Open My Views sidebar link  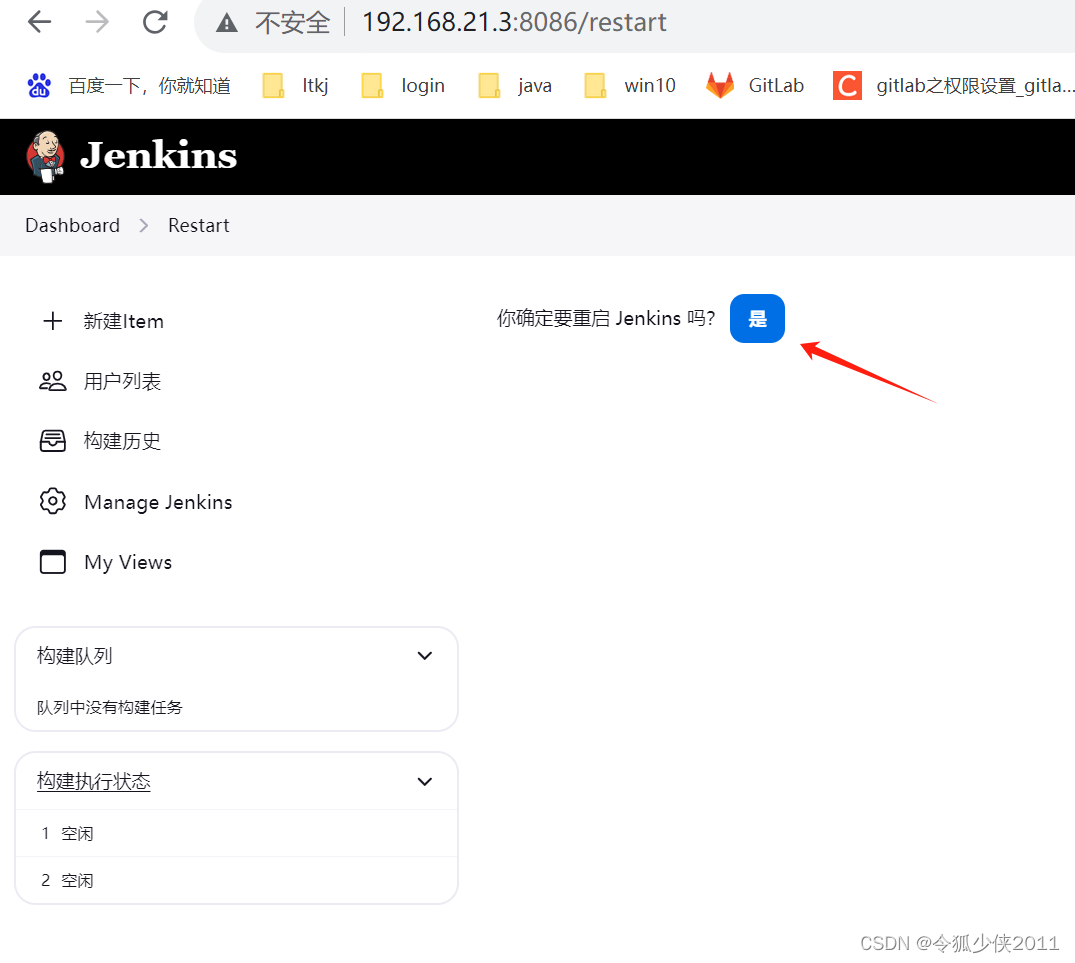point(128,562)
